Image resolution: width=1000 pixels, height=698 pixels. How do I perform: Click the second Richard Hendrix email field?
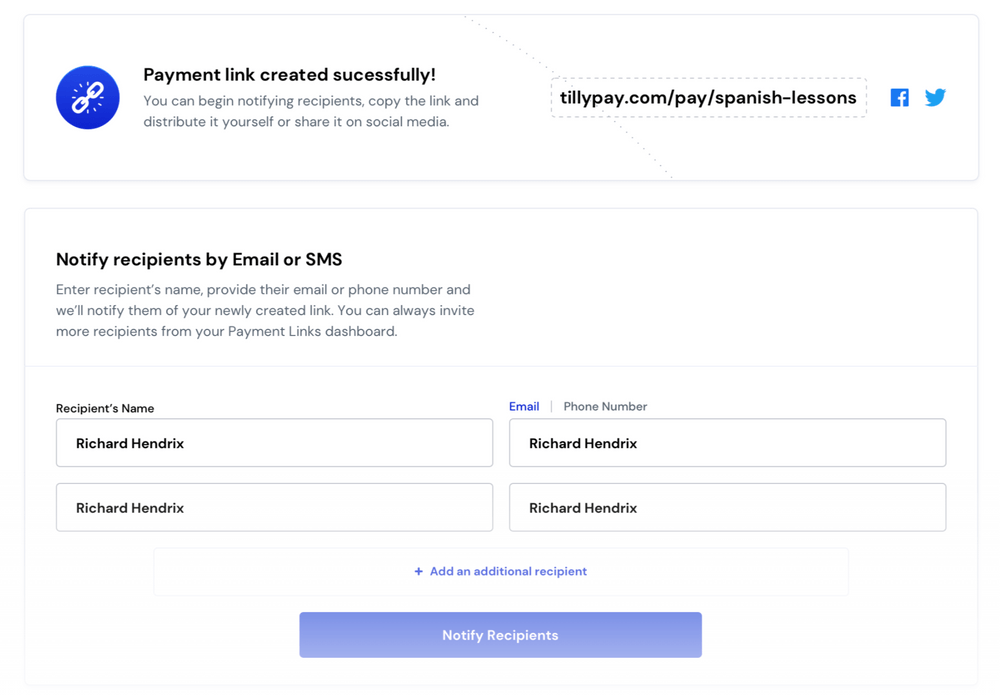tap(727, 507)
